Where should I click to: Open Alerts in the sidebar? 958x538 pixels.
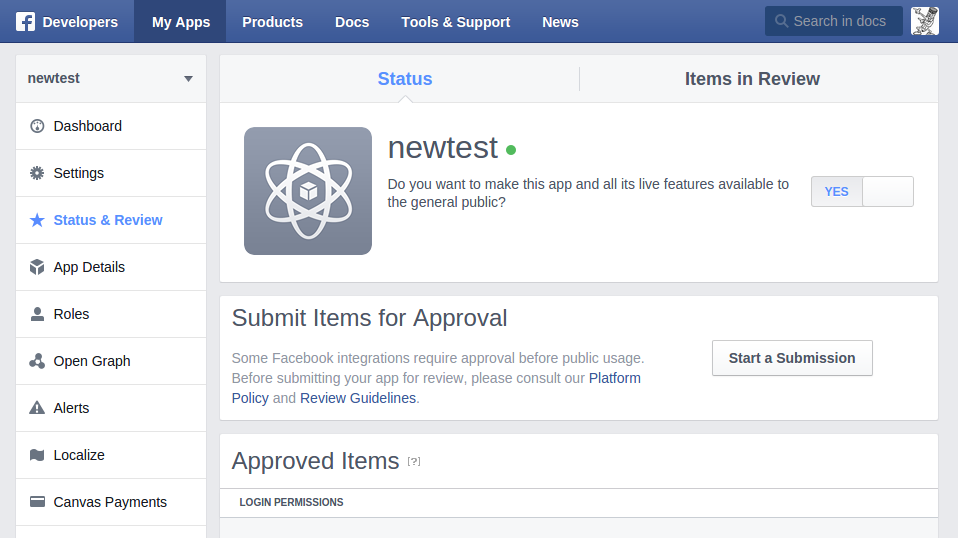click(x=111, y=408)
